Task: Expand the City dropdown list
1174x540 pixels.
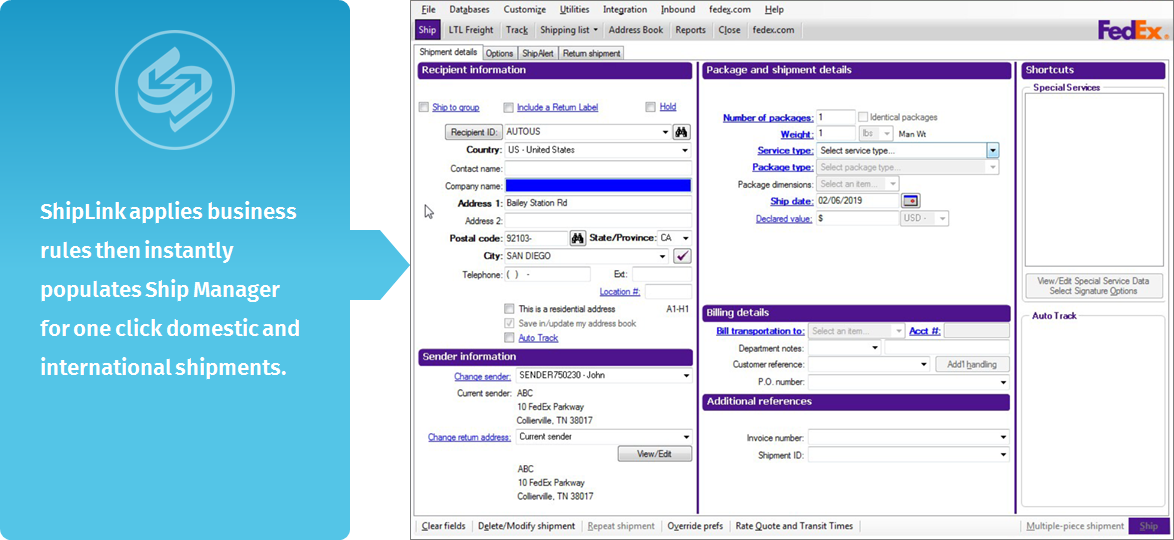Action: coord(663,256)
